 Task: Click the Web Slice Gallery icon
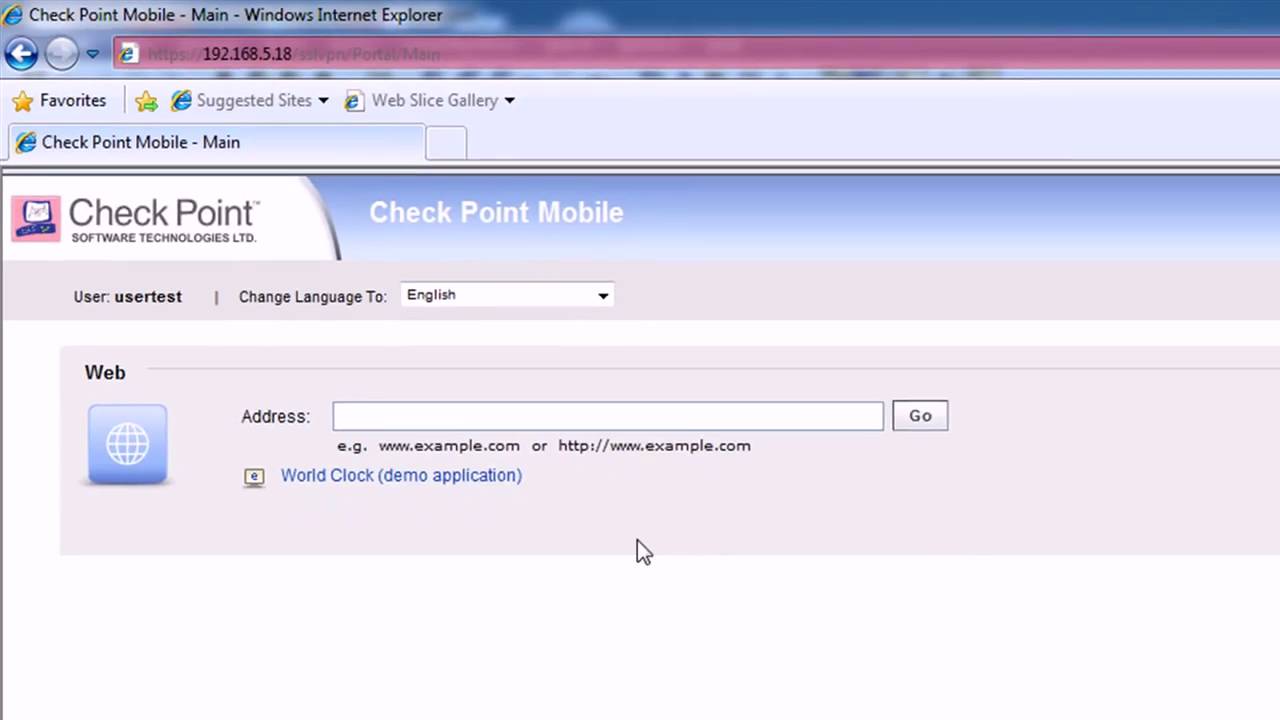point(354,100)
